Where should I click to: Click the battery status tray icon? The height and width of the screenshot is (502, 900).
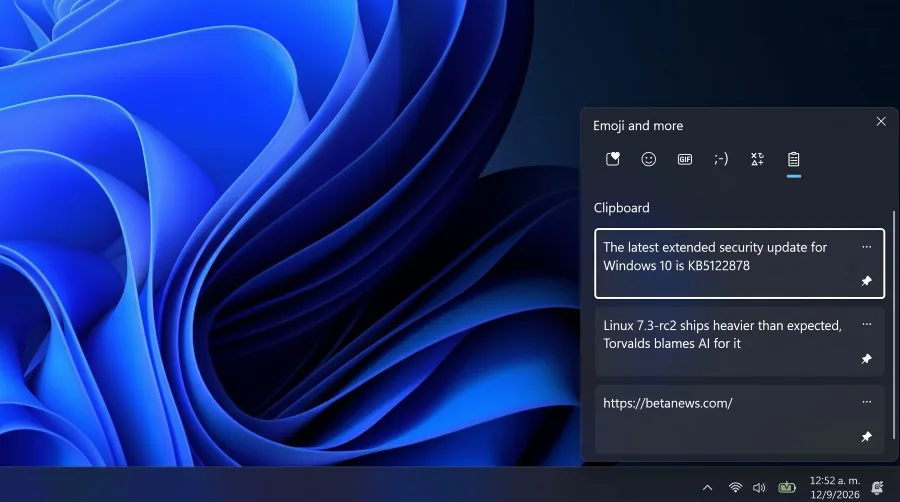787,488
